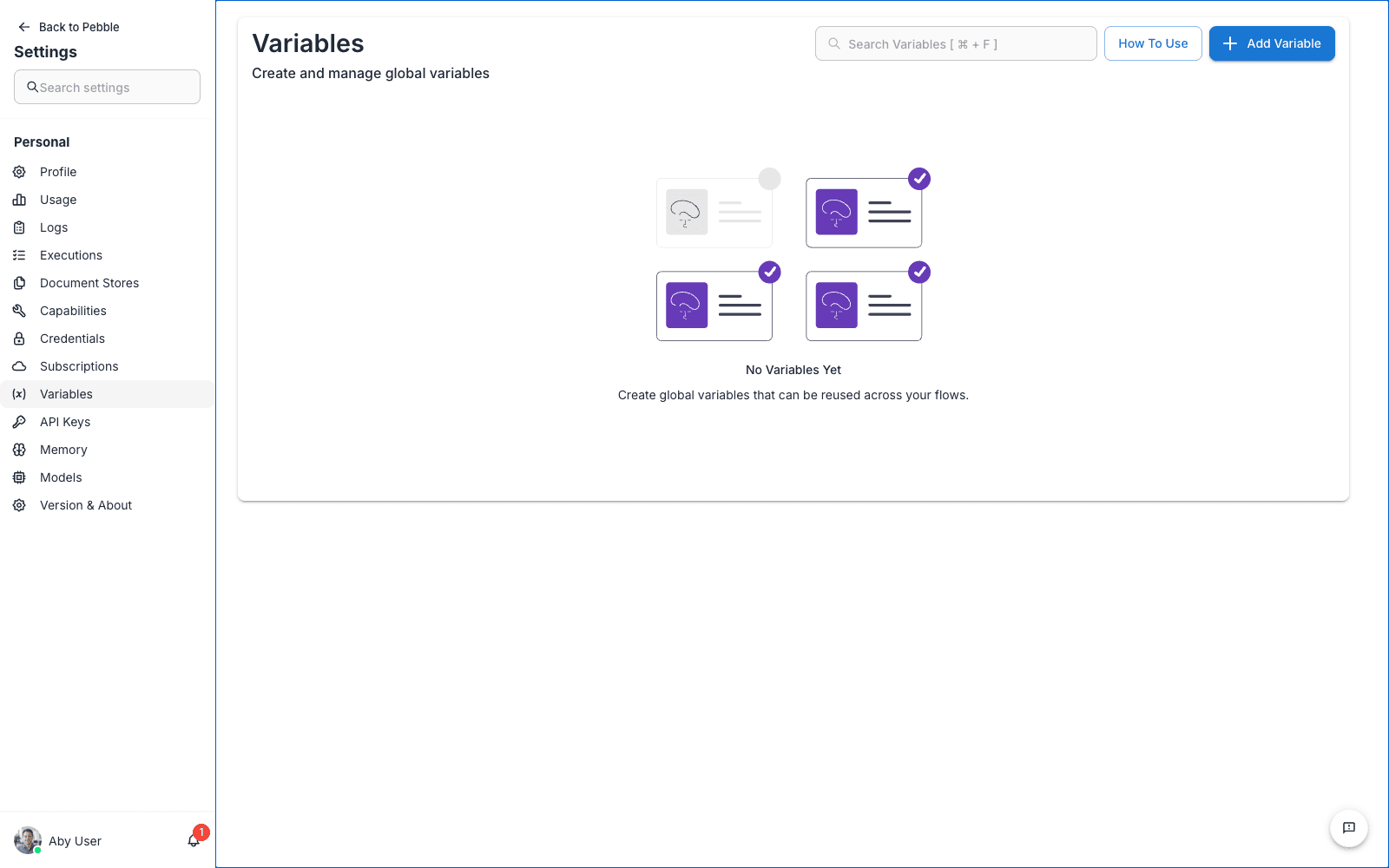The image size is (1389, 868).
Task: Click the Document Stores files icon
Action: pyautogui.click(x=19, y=283)
